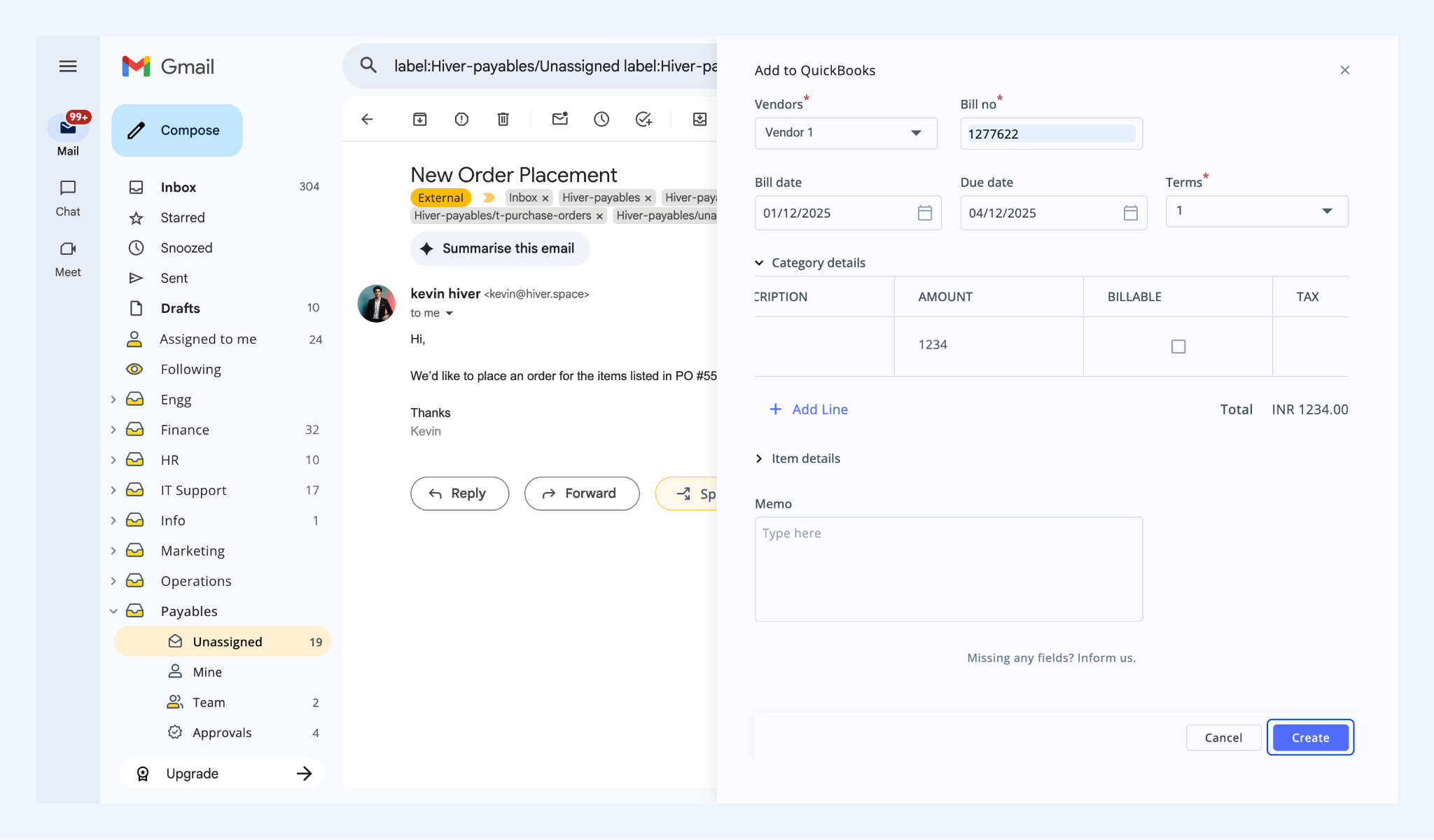The height and width of the screenshot is (840, 1434).
Task: Remove the t-purchase-orders label
Action: [599, 216]
